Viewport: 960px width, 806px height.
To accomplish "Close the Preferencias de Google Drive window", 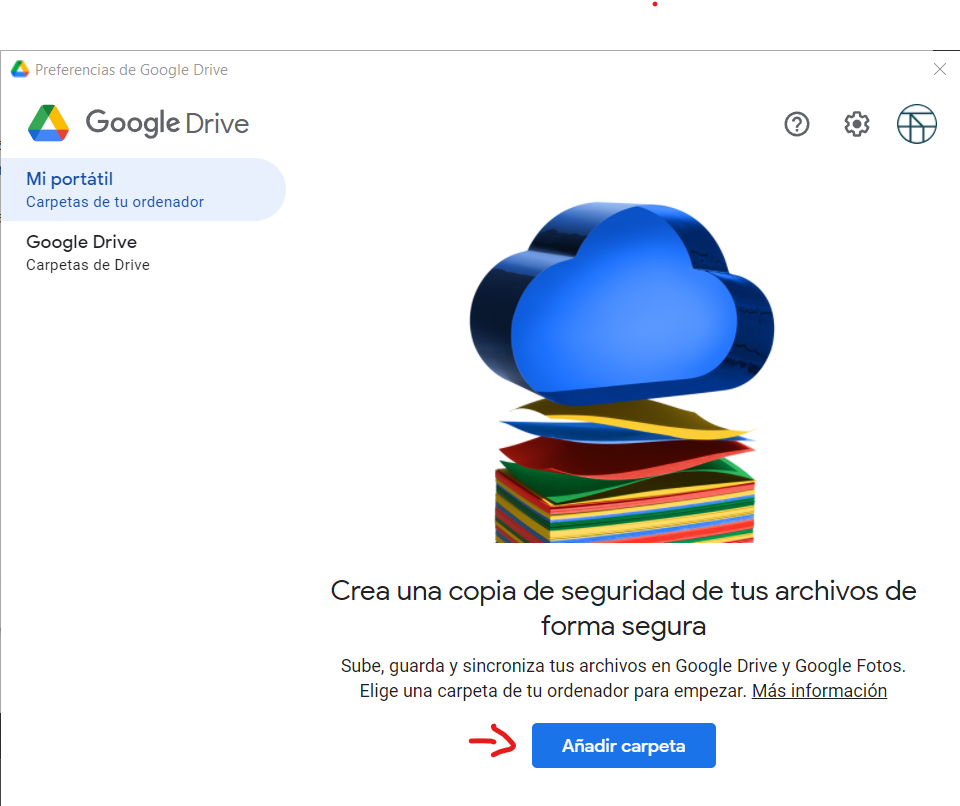I will (x=940, y=69).
